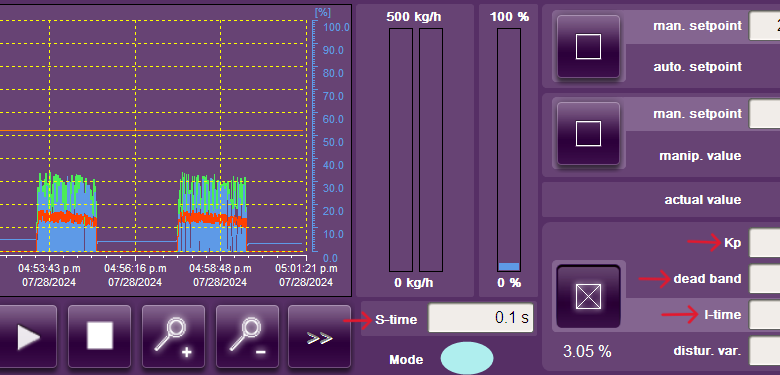The height and width of the screenshot is (375, 780).
Task: Toggle the crossed-box controller parameter button
Action: pos(588,296)
